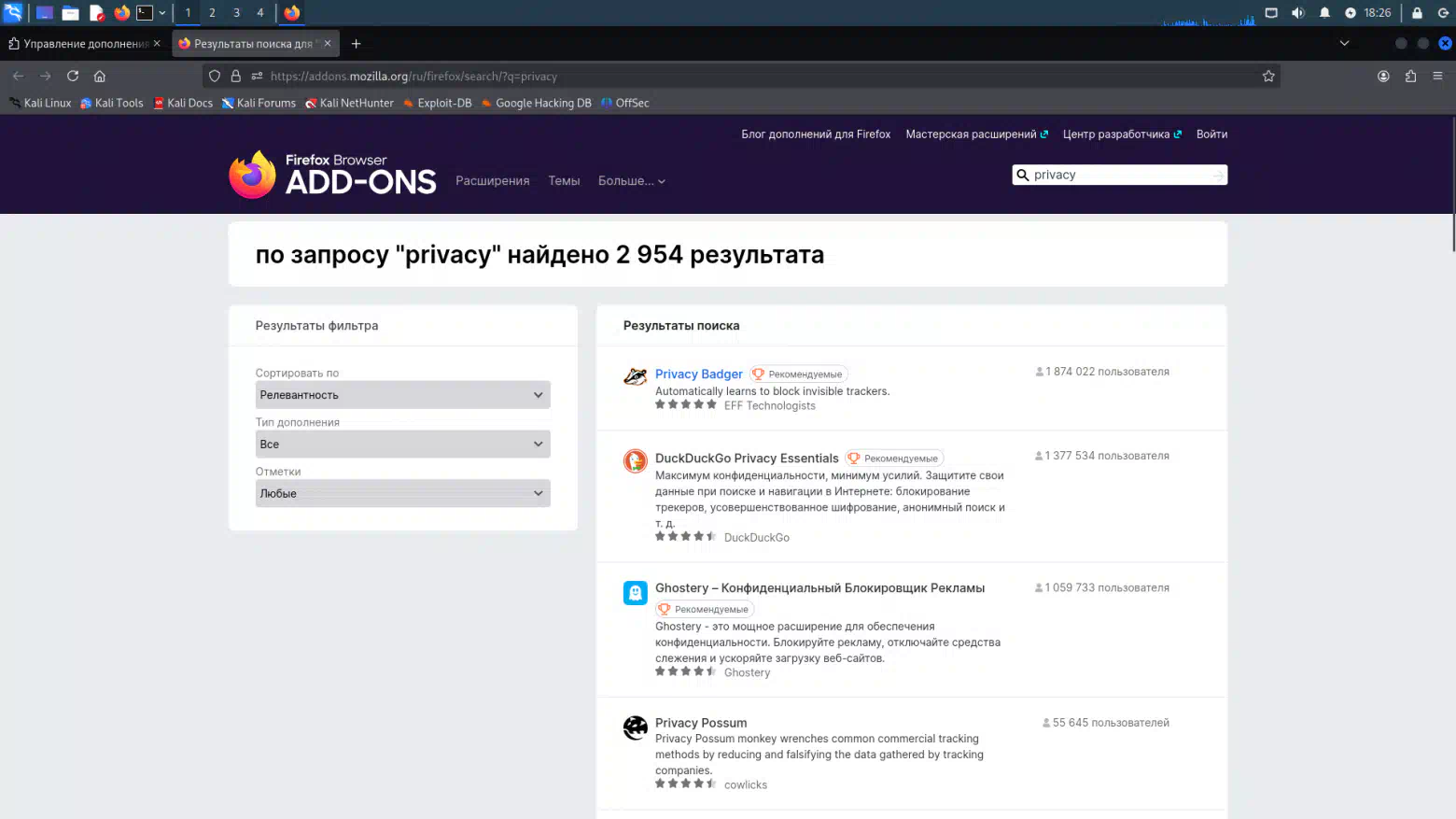Open the Тип дополнения Все dropdown
The image size is (1456, 819).
point(403,445)
